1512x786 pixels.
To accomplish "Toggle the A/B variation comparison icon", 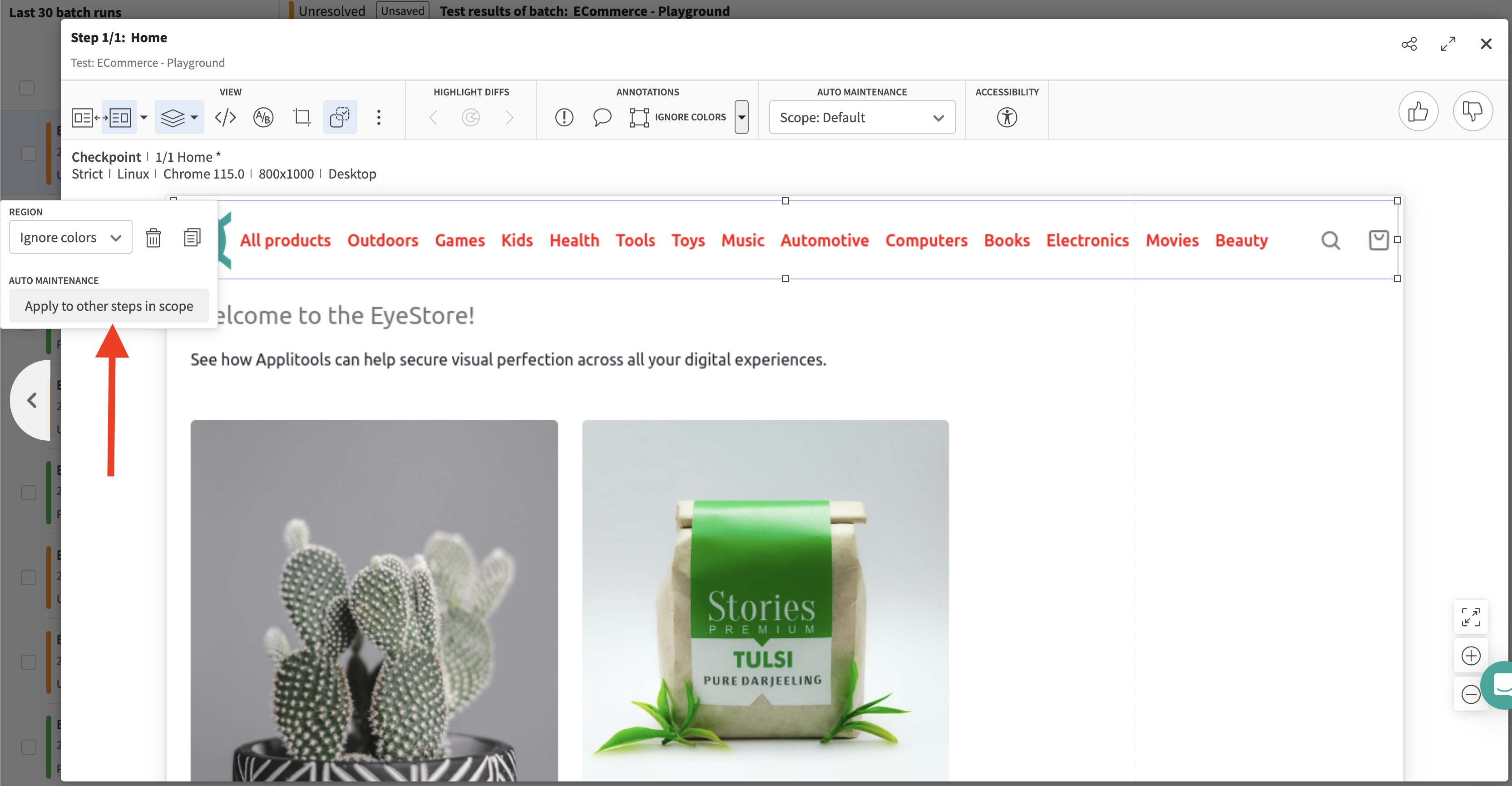I will pos(263,118).
